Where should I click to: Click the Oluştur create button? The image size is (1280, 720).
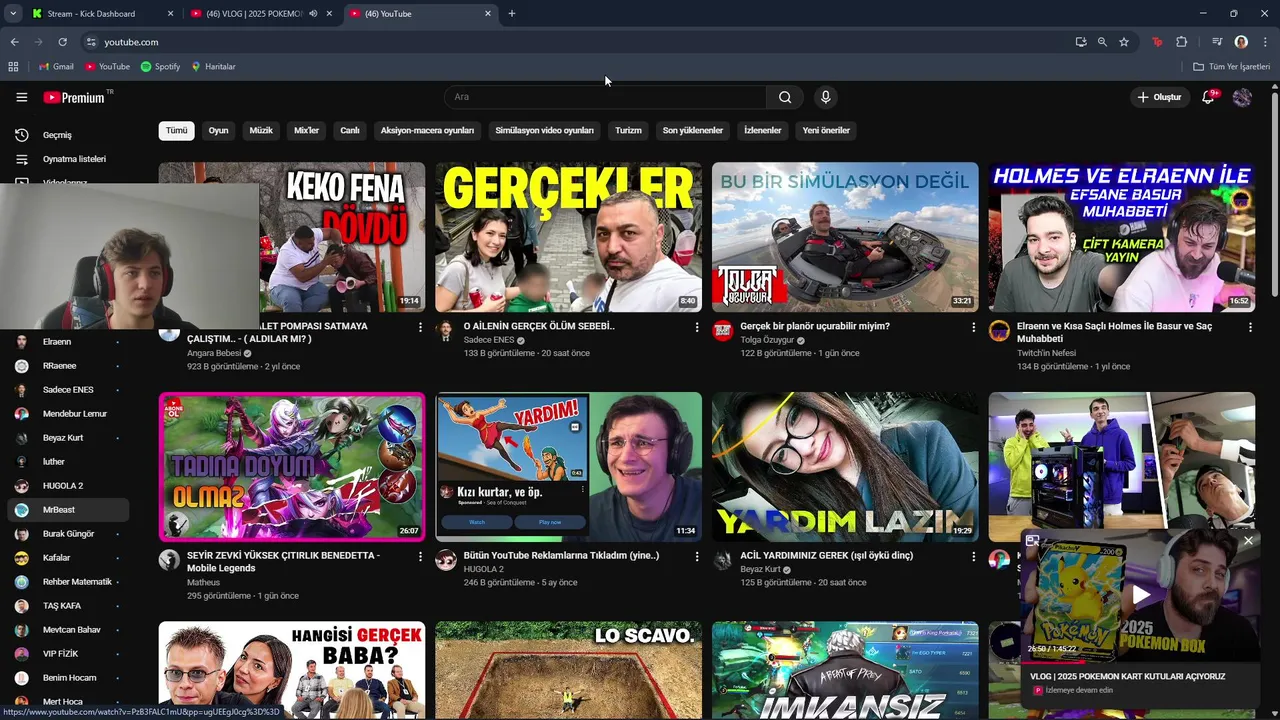coord(1159,97)
